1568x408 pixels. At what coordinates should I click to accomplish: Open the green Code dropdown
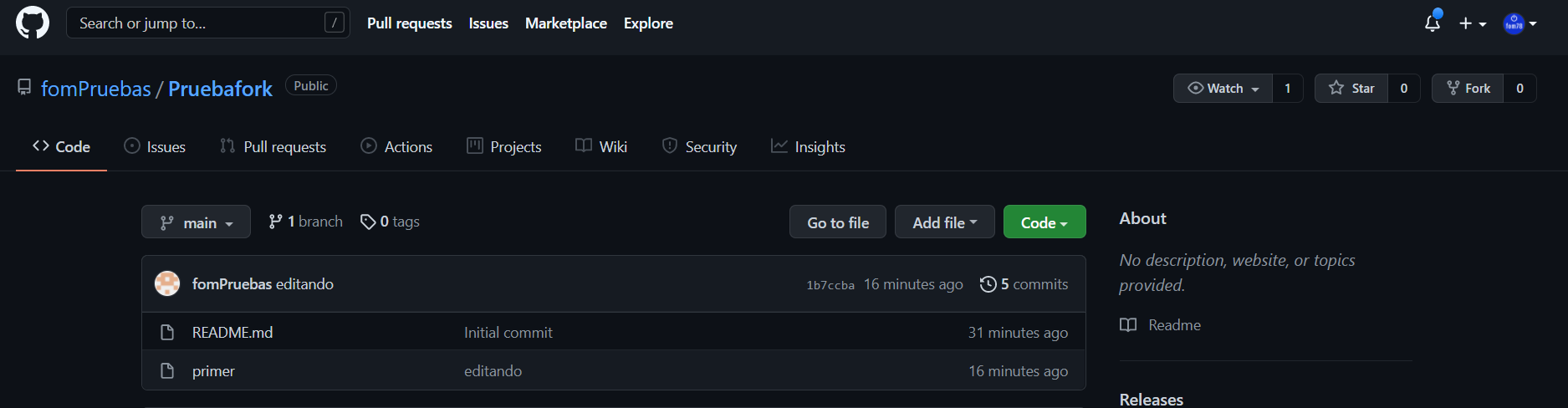(1044, 222)
